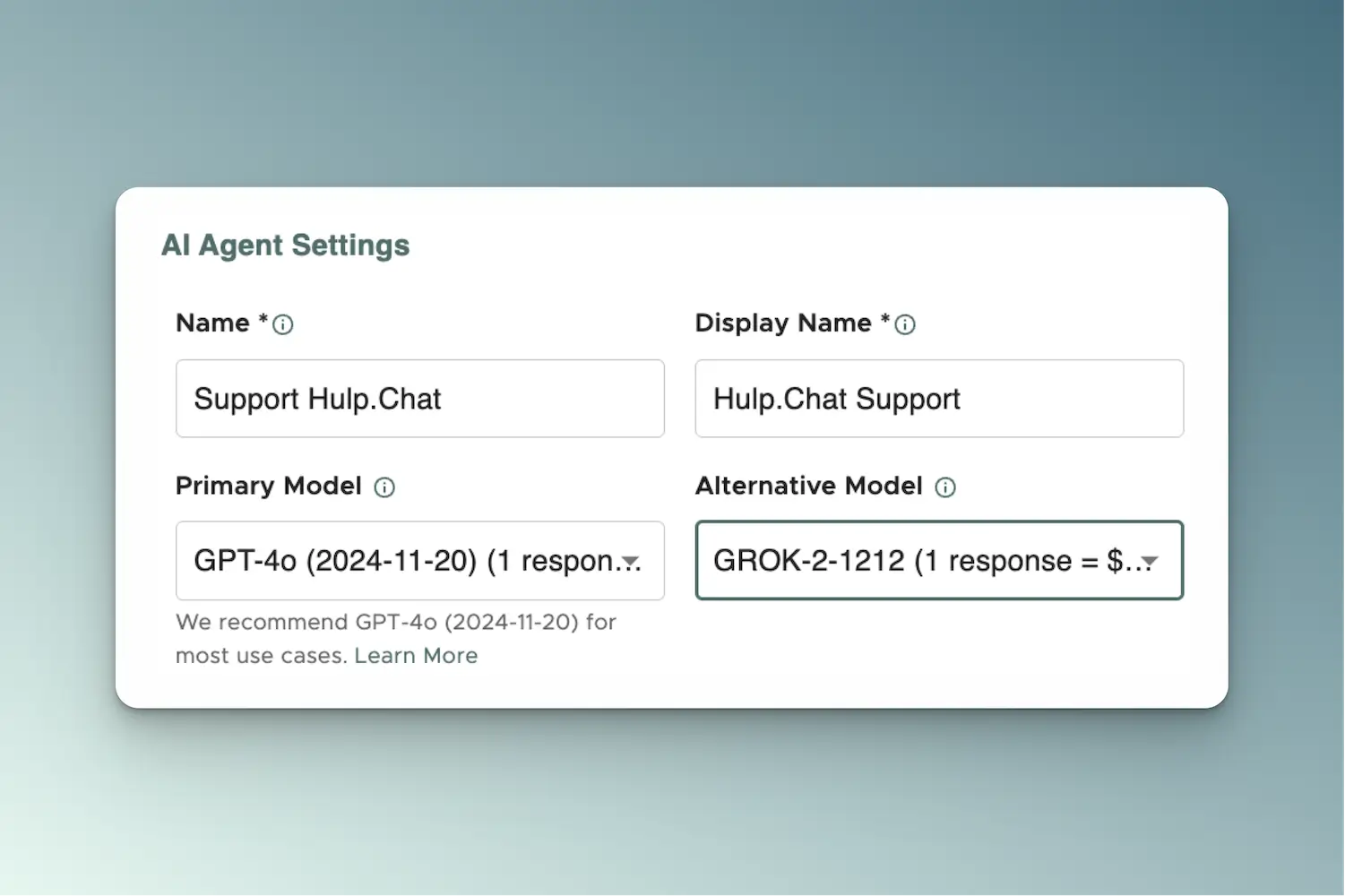Screen dimensions: 1345x896
Task: Click the info icon next to Name
Action: [283, 324]
